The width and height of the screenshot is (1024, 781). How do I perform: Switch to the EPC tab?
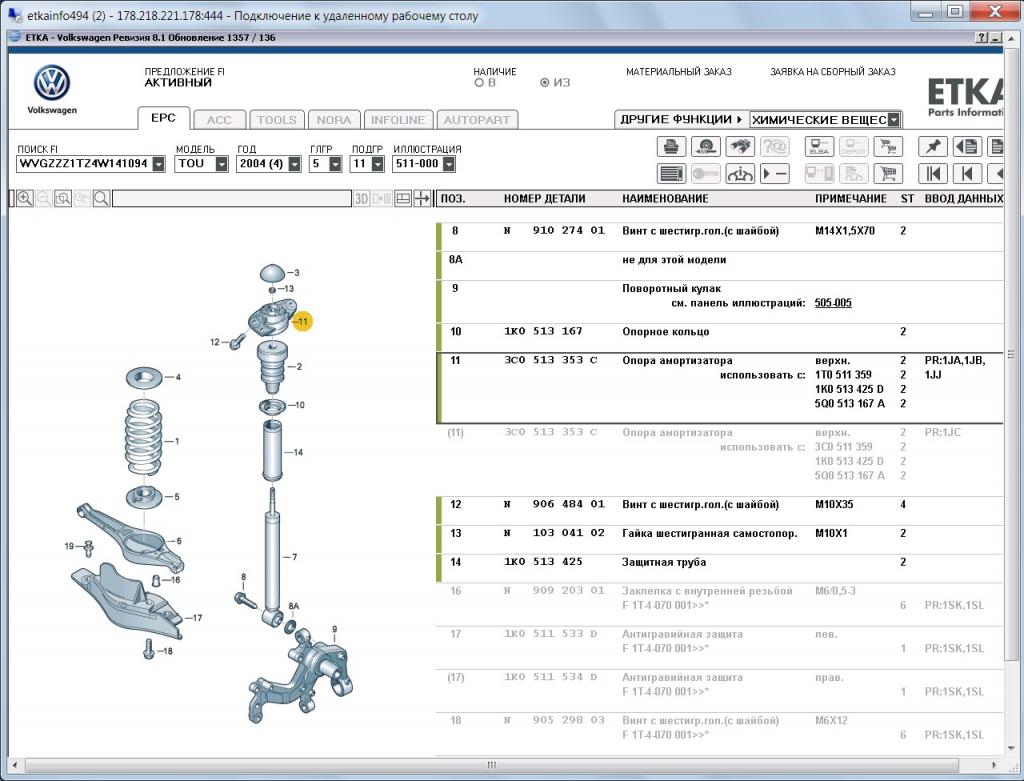coord(163,118)
